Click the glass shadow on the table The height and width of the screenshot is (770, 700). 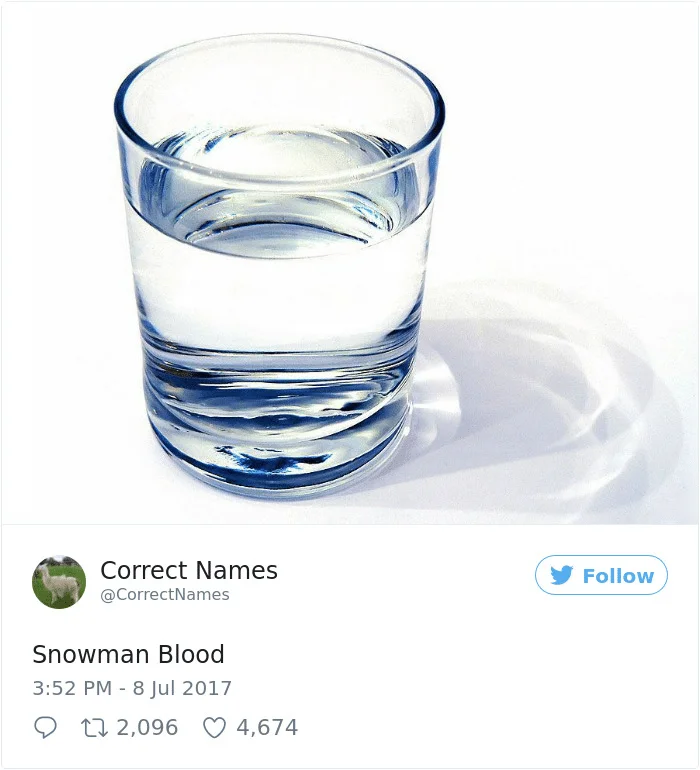(540, 393)
